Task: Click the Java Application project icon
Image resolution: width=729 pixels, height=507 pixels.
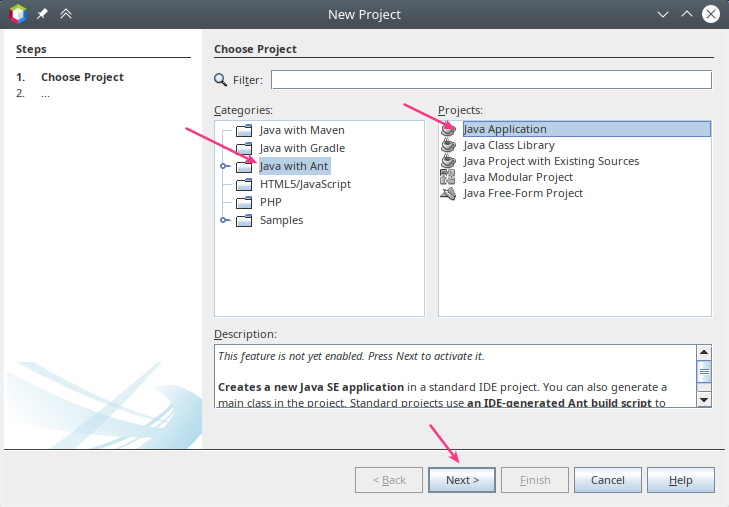Action: (449, 129)
